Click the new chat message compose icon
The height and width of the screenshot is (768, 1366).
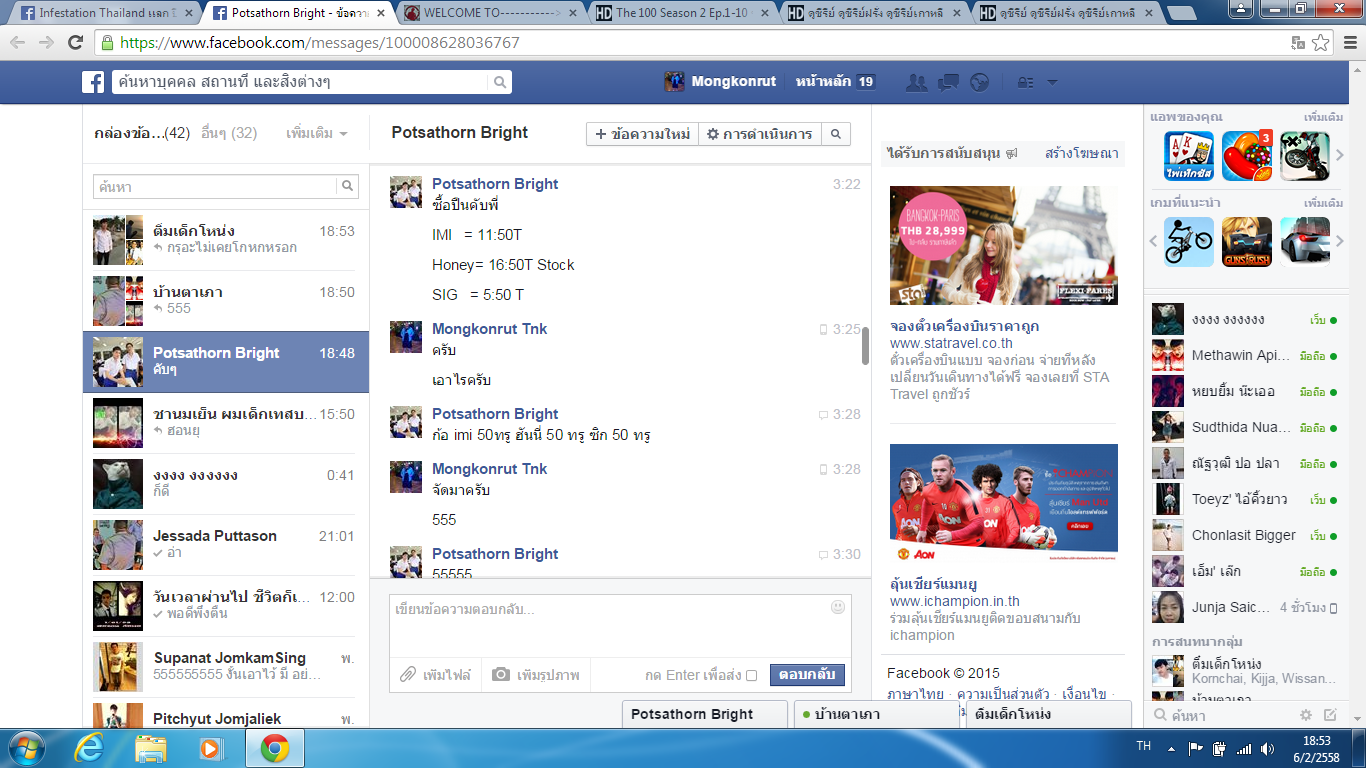tap(1330, 715)
